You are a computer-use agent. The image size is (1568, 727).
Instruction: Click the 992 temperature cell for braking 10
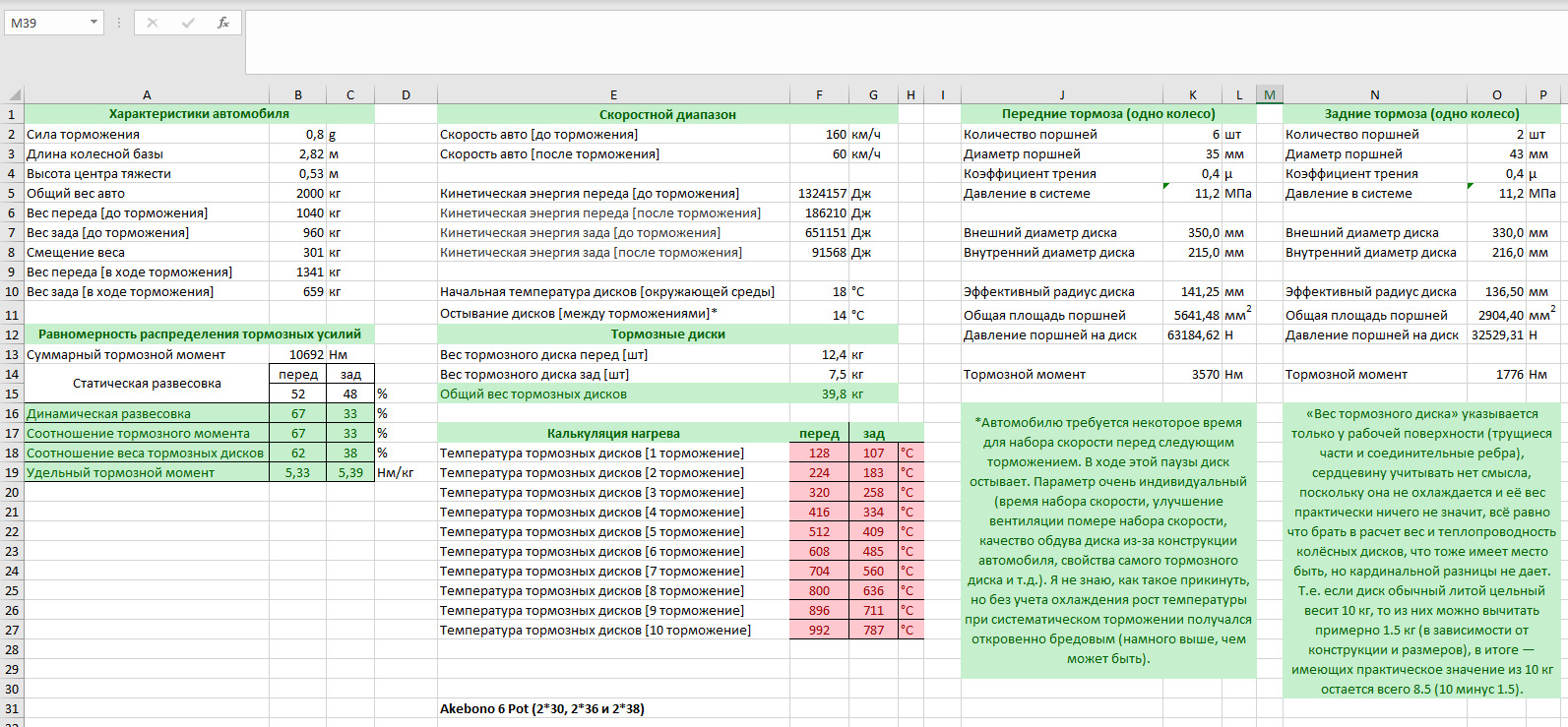click(819, 630)
